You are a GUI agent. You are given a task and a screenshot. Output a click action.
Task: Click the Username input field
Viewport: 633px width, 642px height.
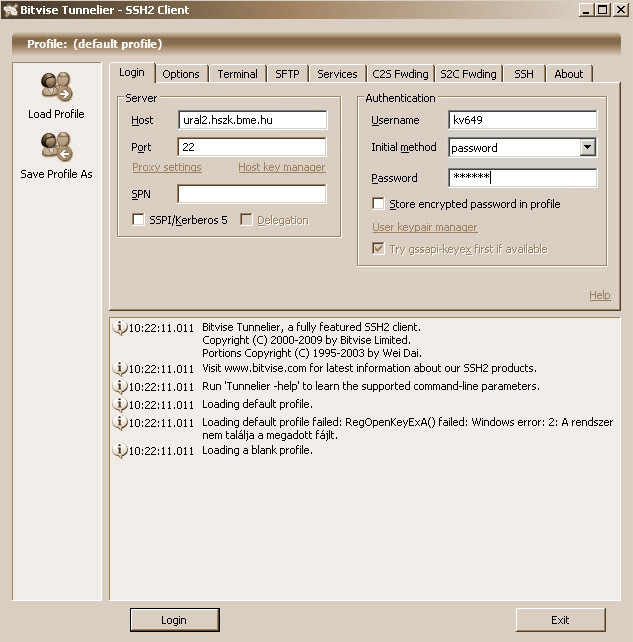[522, 120]
